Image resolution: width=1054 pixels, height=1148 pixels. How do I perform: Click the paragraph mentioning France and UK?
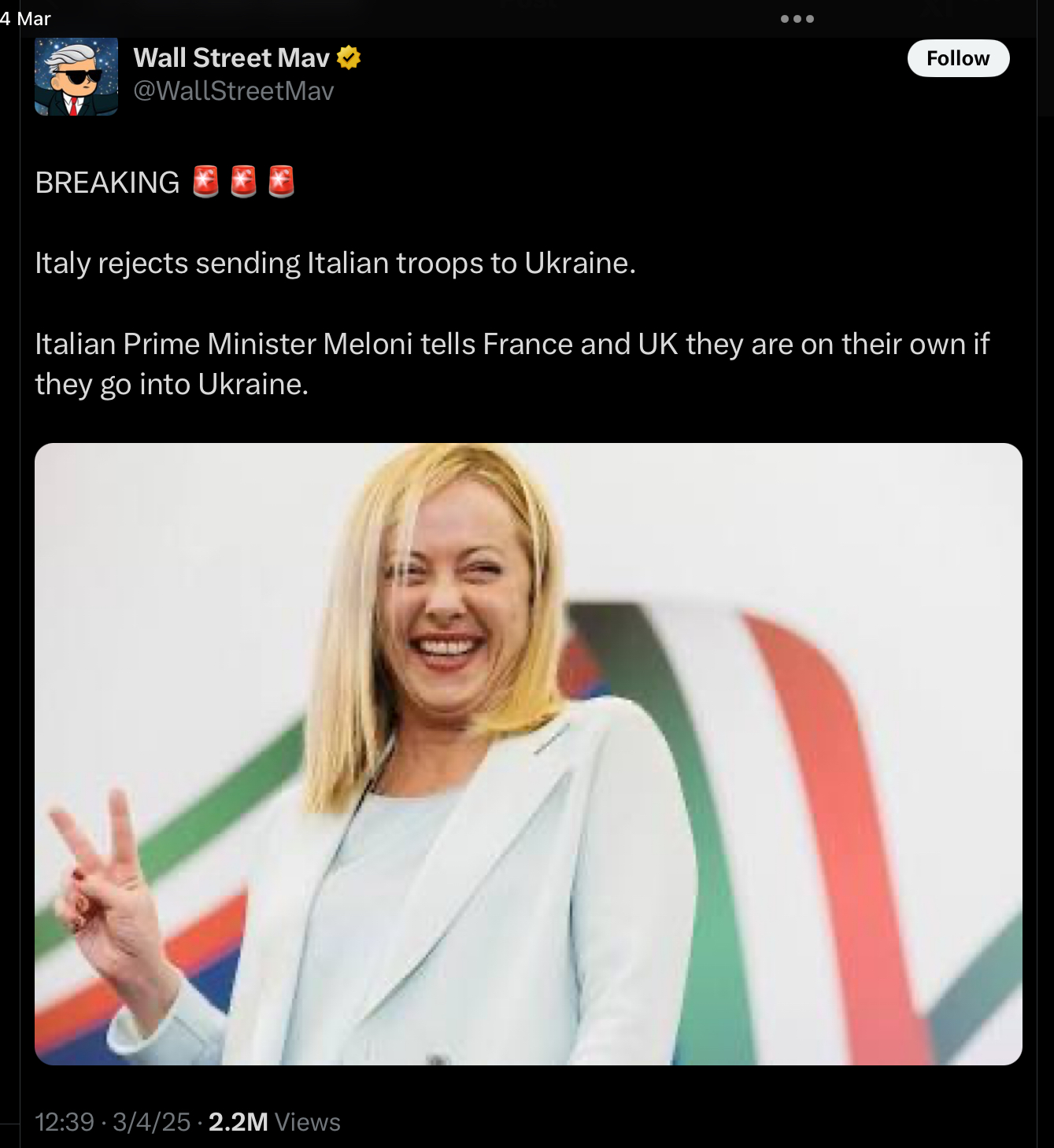tap(512, 364)
